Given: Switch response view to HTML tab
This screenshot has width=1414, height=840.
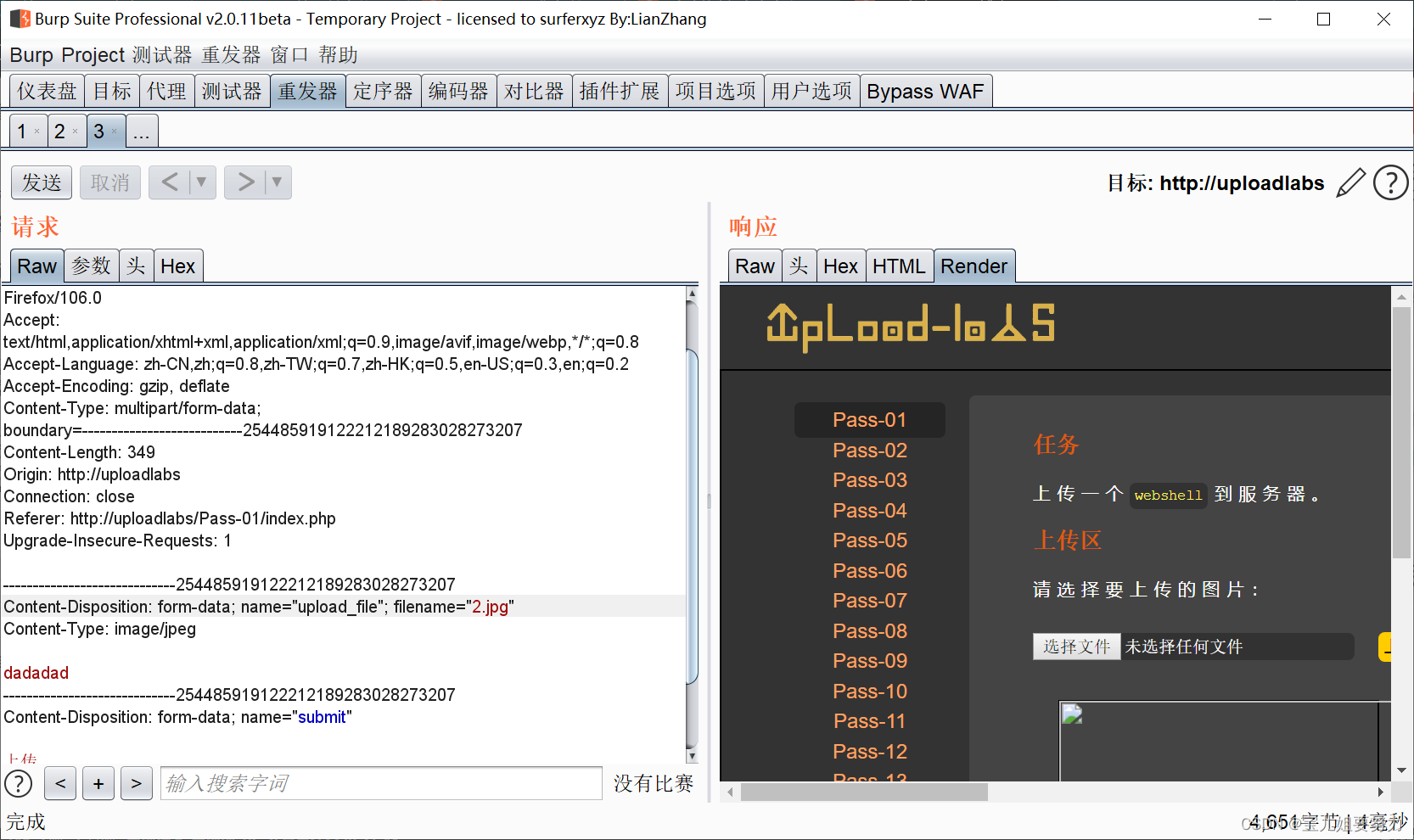Looking at the screenshot, I should [899, 266].
